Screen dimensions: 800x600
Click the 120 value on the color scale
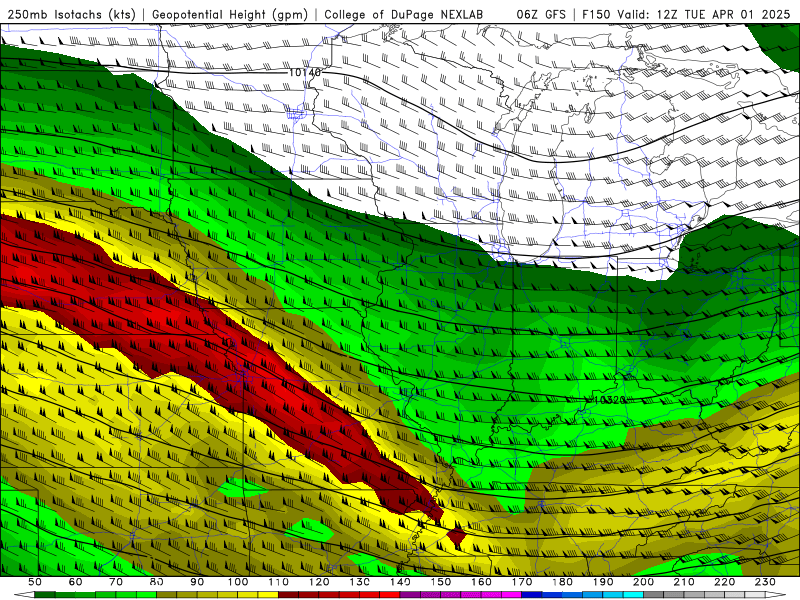319,582
